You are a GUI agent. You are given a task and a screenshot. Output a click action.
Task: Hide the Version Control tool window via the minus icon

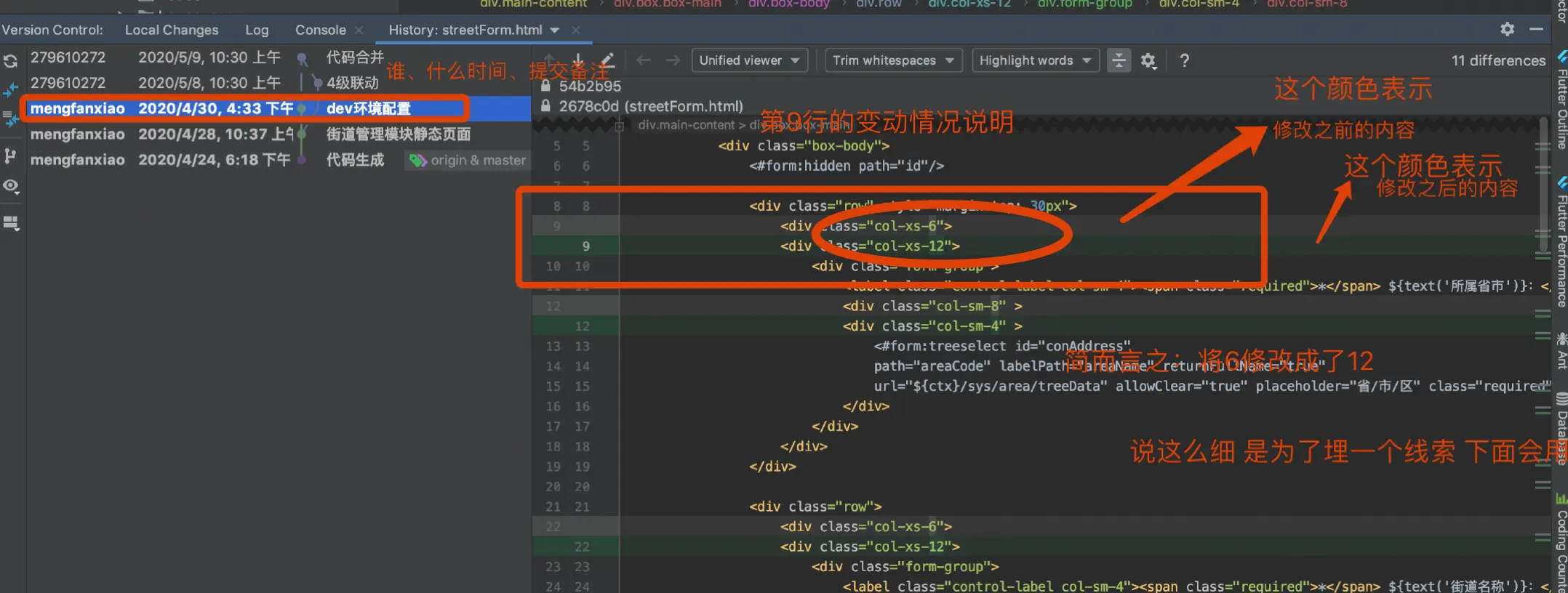coord(1537,29)
